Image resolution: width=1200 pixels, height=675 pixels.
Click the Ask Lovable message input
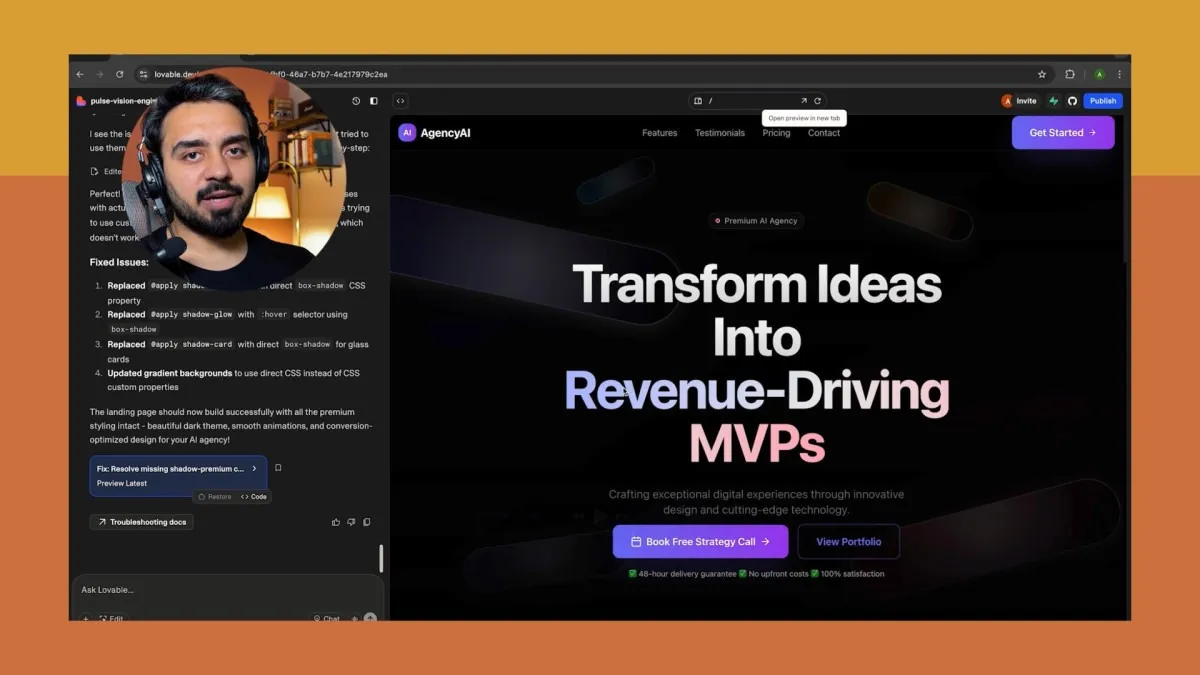pos(227,590)
